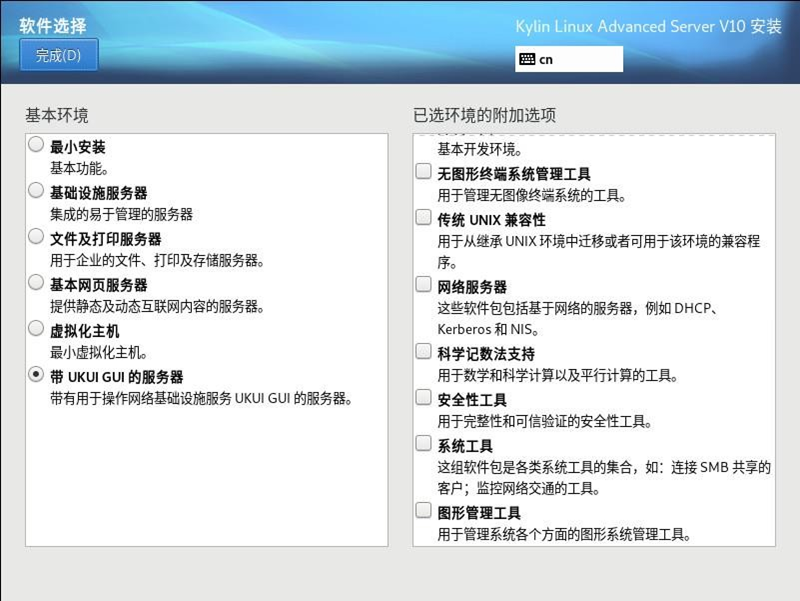This screenshot has height=601, width=800.
Task: Click the description 用于数学和科学计算以及平行计算的工具。
Action: coord(558,375)
